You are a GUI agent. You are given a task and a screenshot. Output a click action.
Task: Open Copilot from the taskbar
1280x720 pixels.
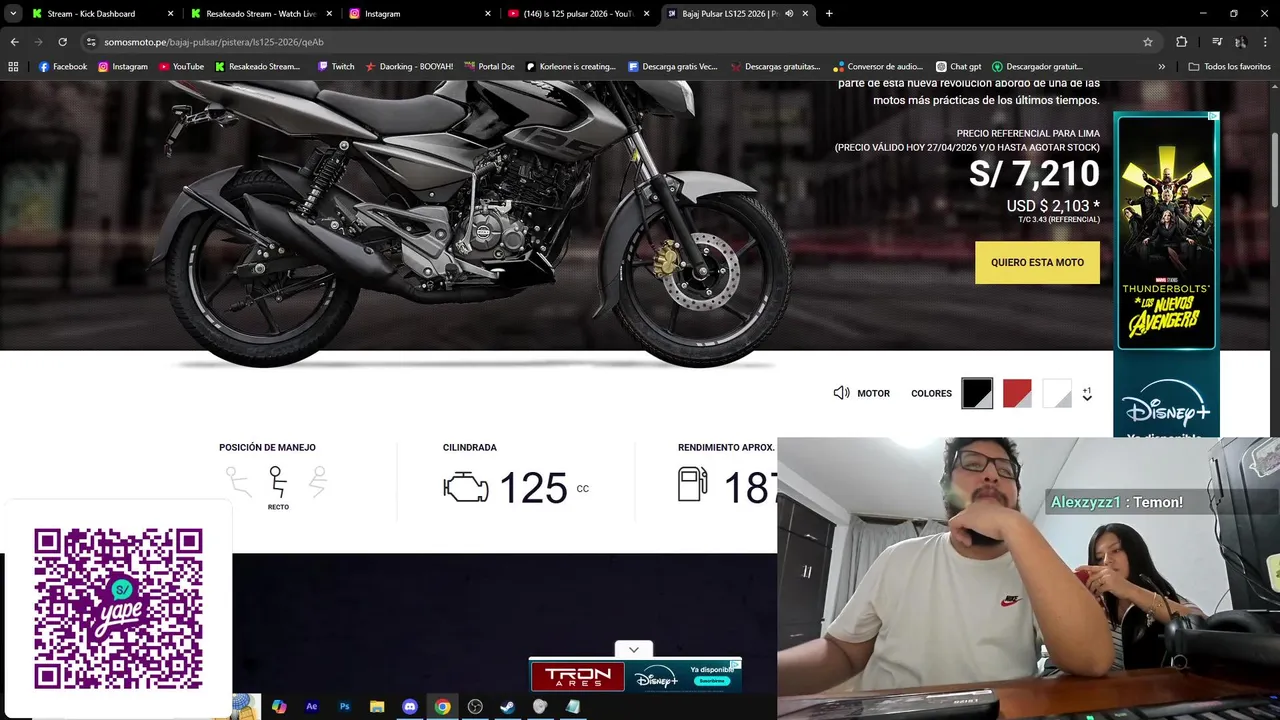coord(279,706)
